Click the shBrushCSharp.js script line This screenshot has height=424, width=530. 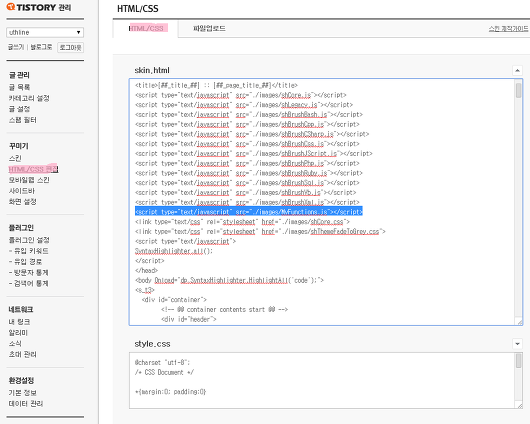click(x=252, y=134)
